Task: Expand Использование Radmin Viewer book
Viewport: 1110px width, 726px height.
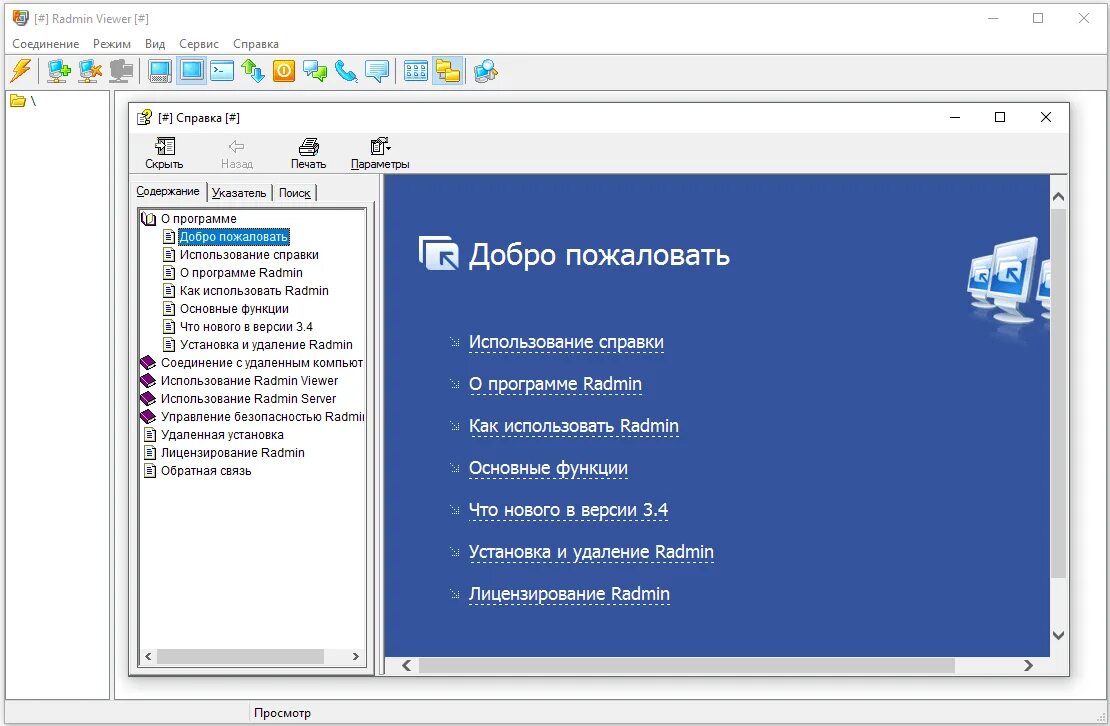Action: click(x=148, y=381)
